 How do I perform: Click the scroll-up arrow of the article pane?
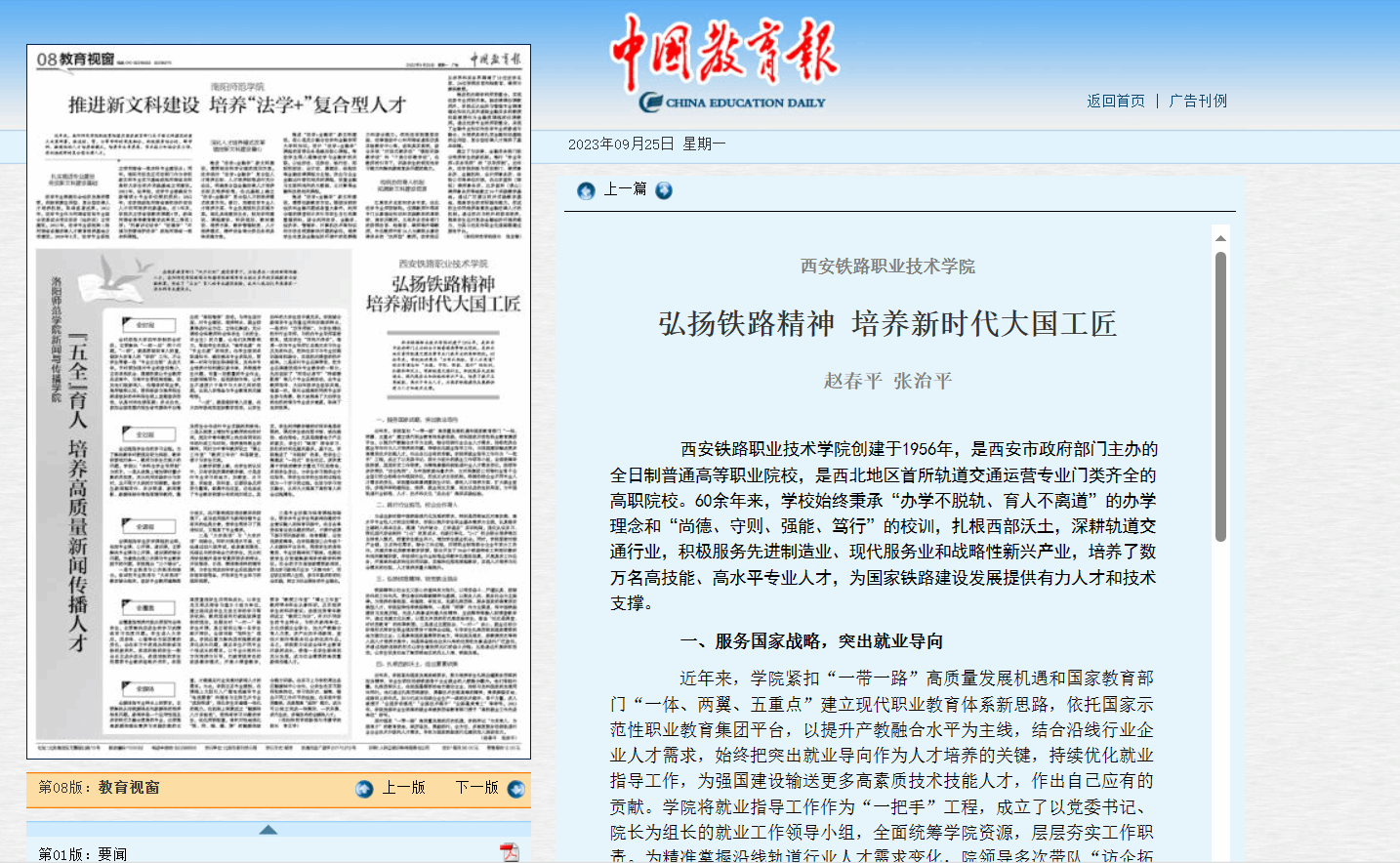click(x=1220, y=238)
